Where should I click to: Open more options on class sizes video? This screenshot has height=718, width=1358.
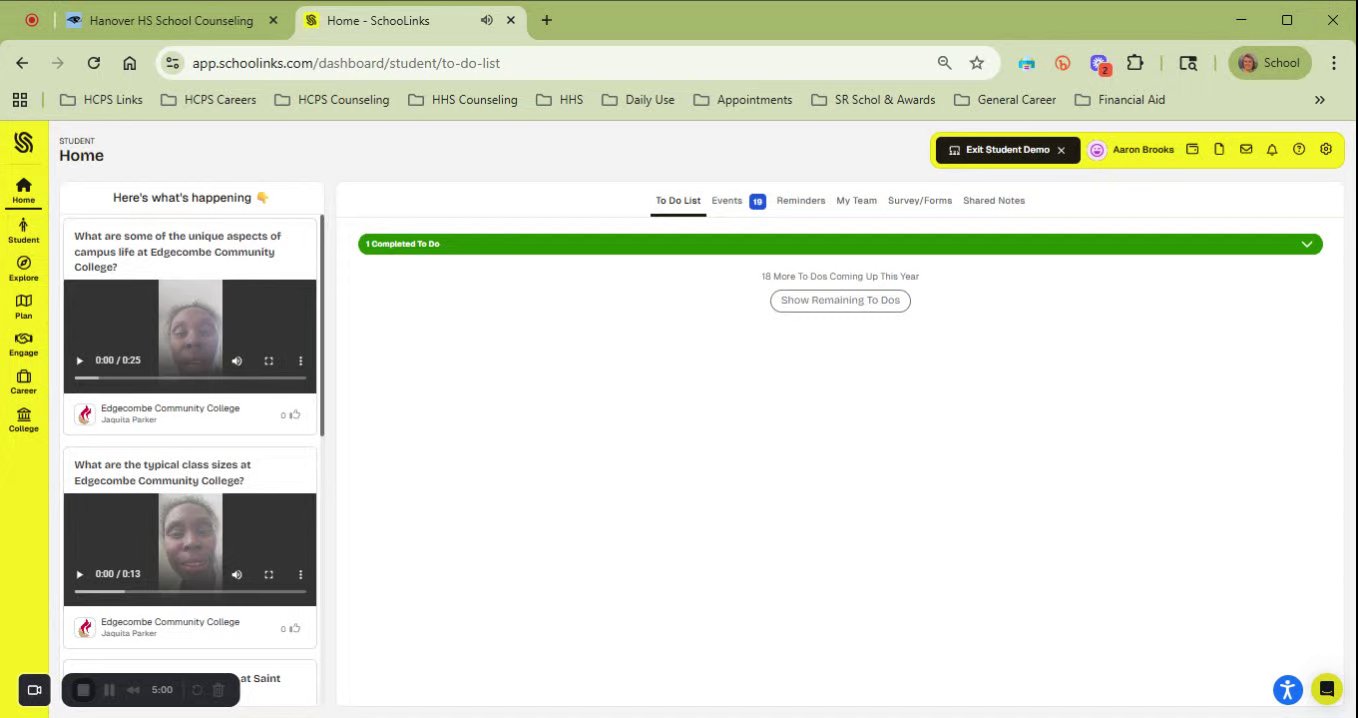click(x=301, y=575)
